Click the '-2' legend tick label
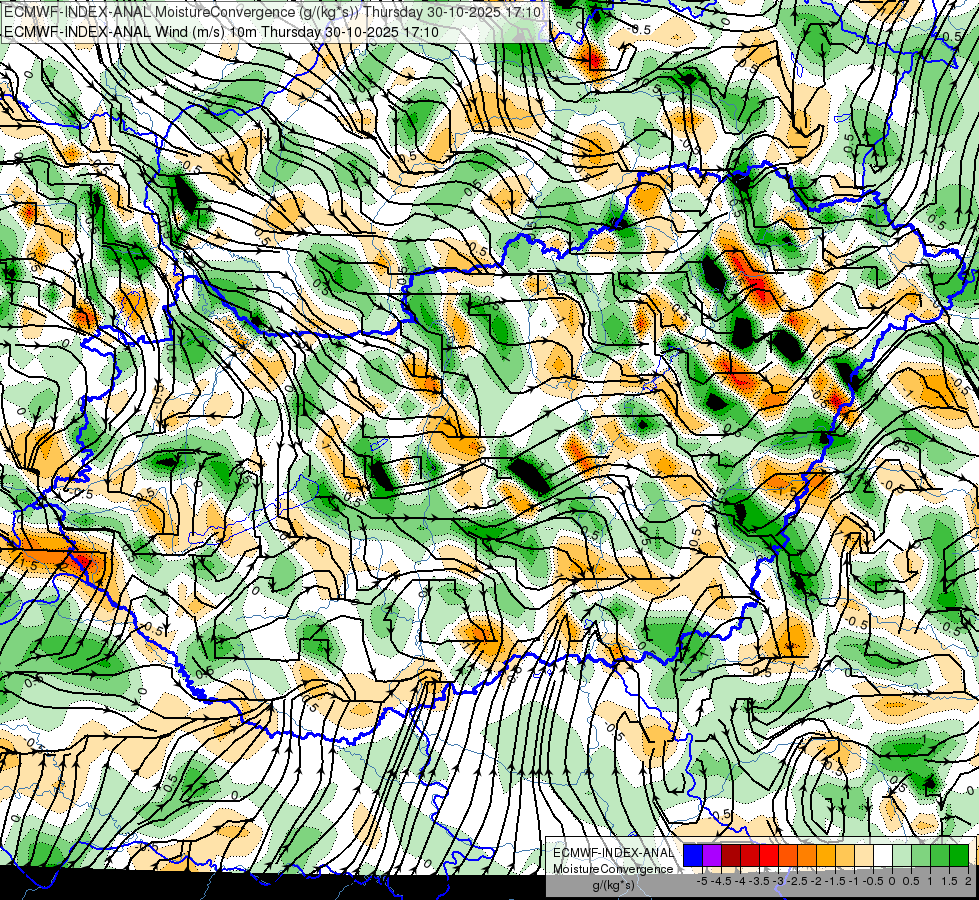 tap(815, 881)
